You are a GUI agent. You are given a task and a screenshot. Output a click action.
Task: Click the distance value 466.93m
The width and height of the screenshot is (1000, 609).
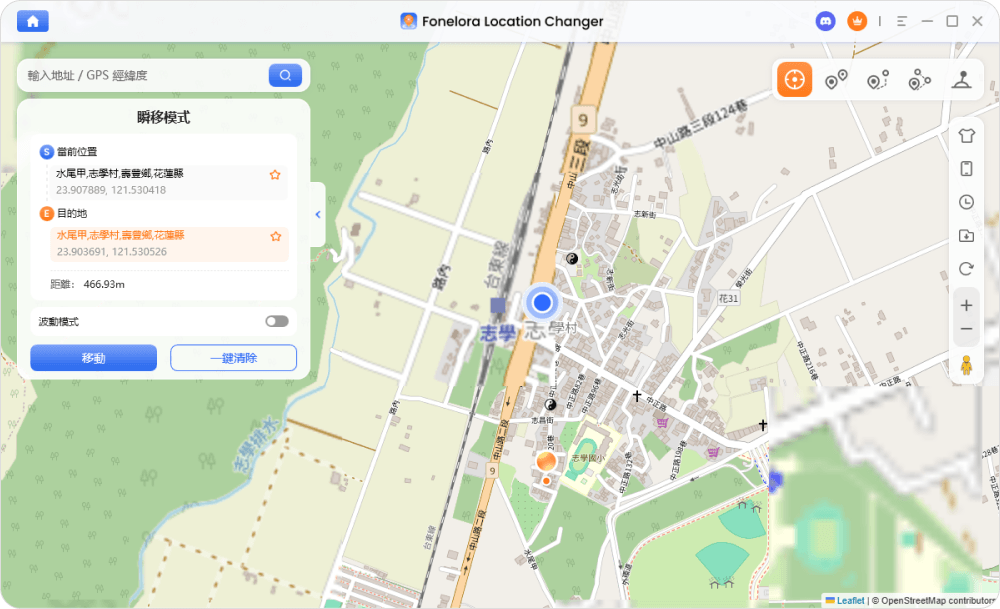tap(104, 284)
